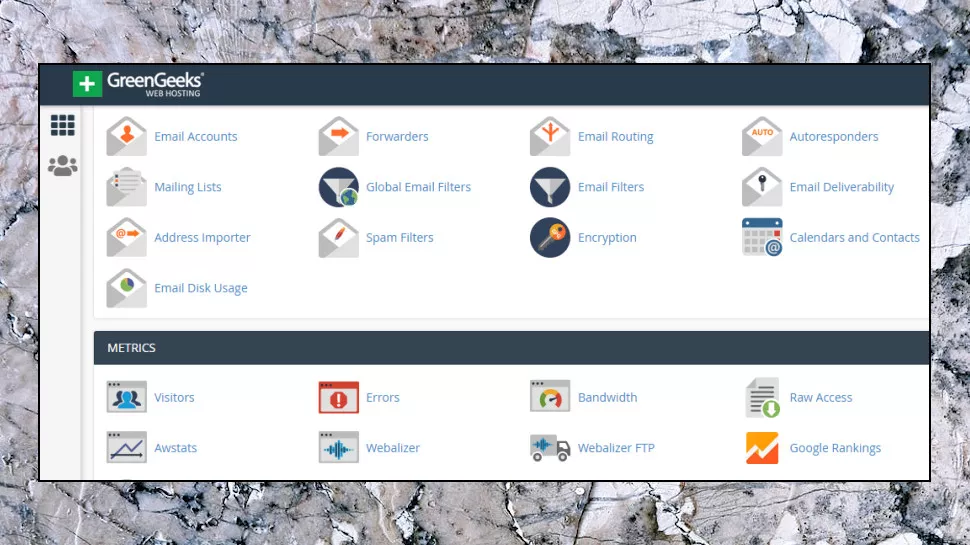Open the Email Disk Usage link
This screenshot has width=970, height=545.
(x=200, y=288)
